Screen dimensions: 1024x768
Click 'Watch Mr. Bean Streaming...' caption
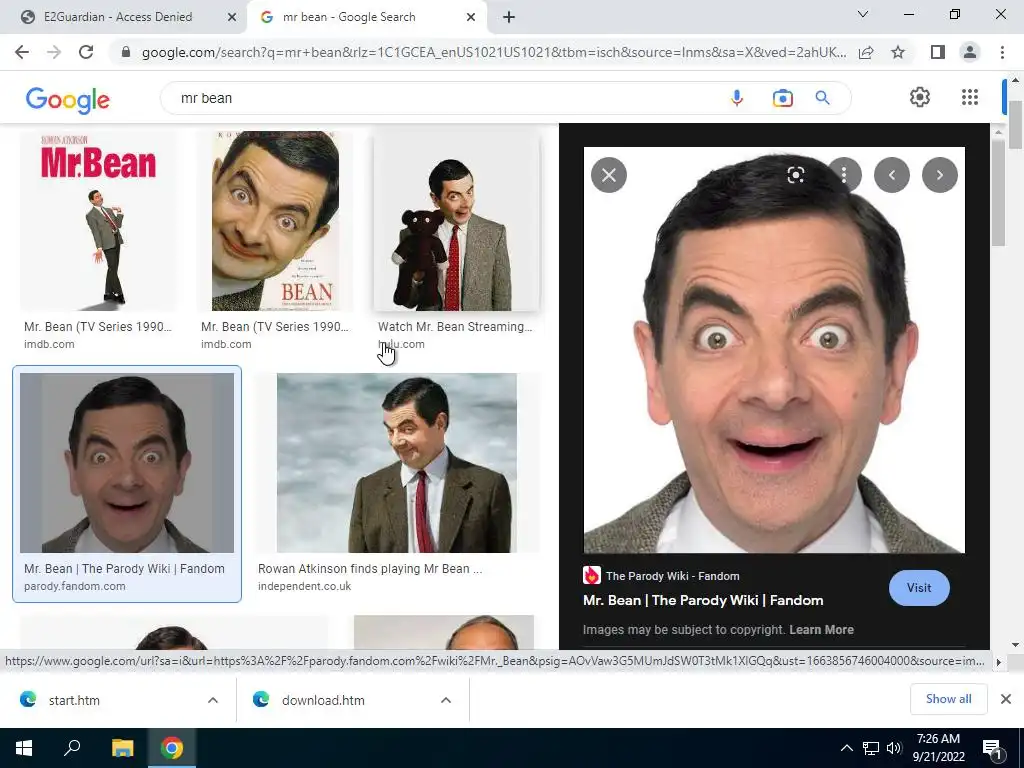(455, 327)
